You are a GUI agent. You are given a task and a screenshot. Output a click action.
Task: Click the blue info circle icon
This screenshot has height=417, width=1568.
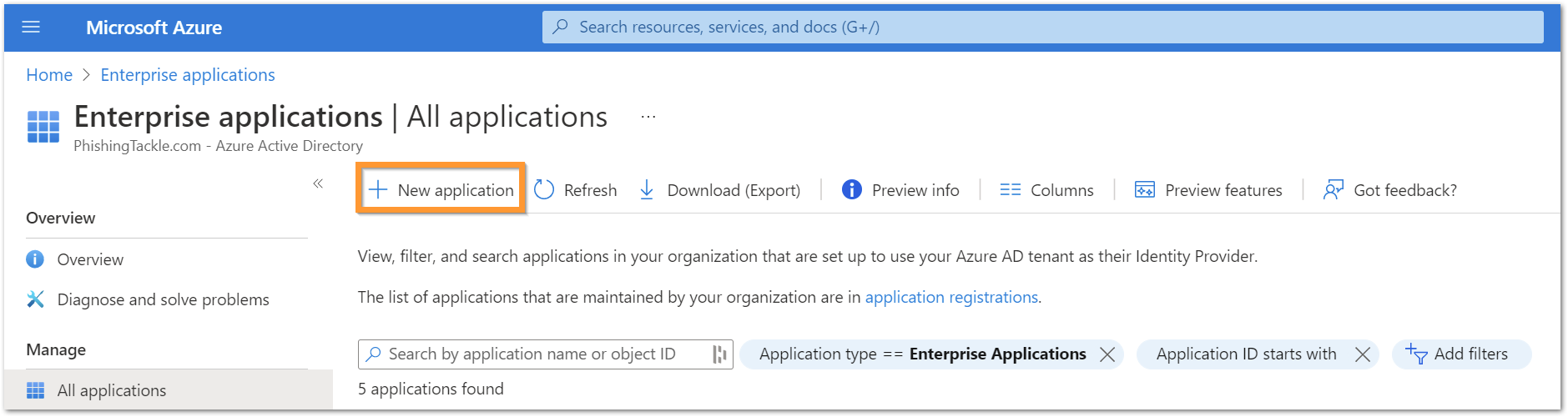[851, 189]
